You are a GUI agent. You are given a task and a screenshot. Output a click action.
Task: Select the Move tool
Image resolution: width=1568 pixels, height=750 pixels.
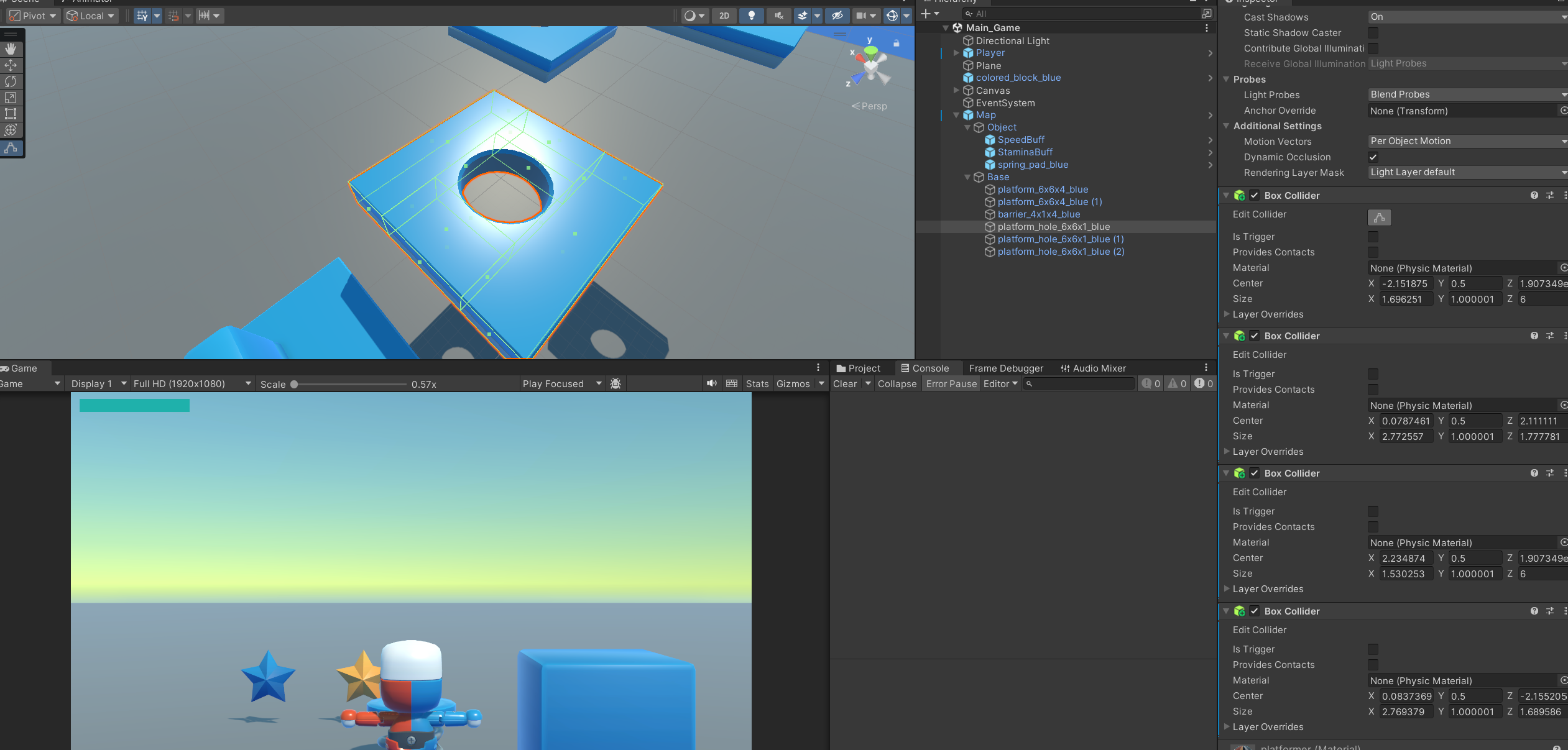tap(11, 65)
